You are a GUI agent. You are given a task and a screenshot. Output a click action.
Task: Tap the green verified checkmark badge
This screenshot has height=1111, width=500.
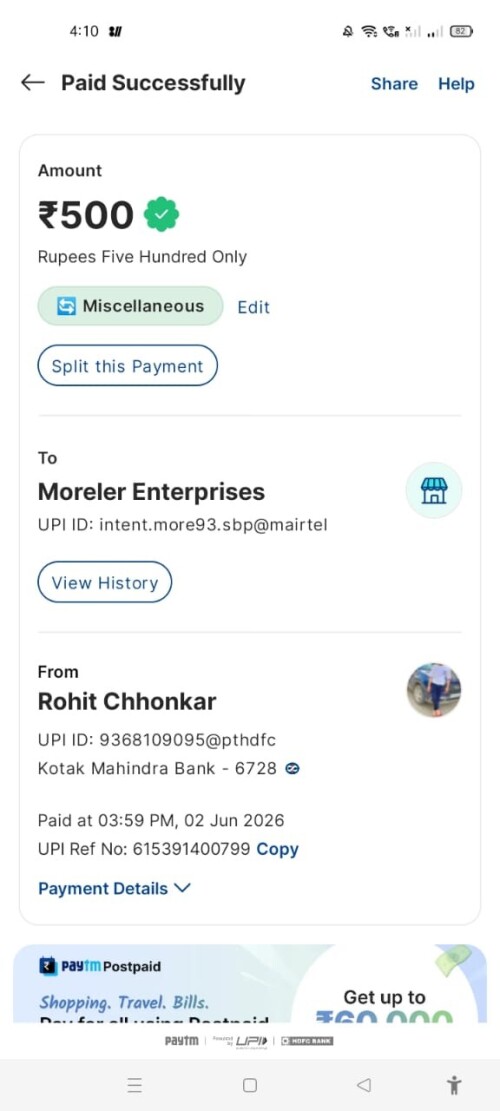161,215
